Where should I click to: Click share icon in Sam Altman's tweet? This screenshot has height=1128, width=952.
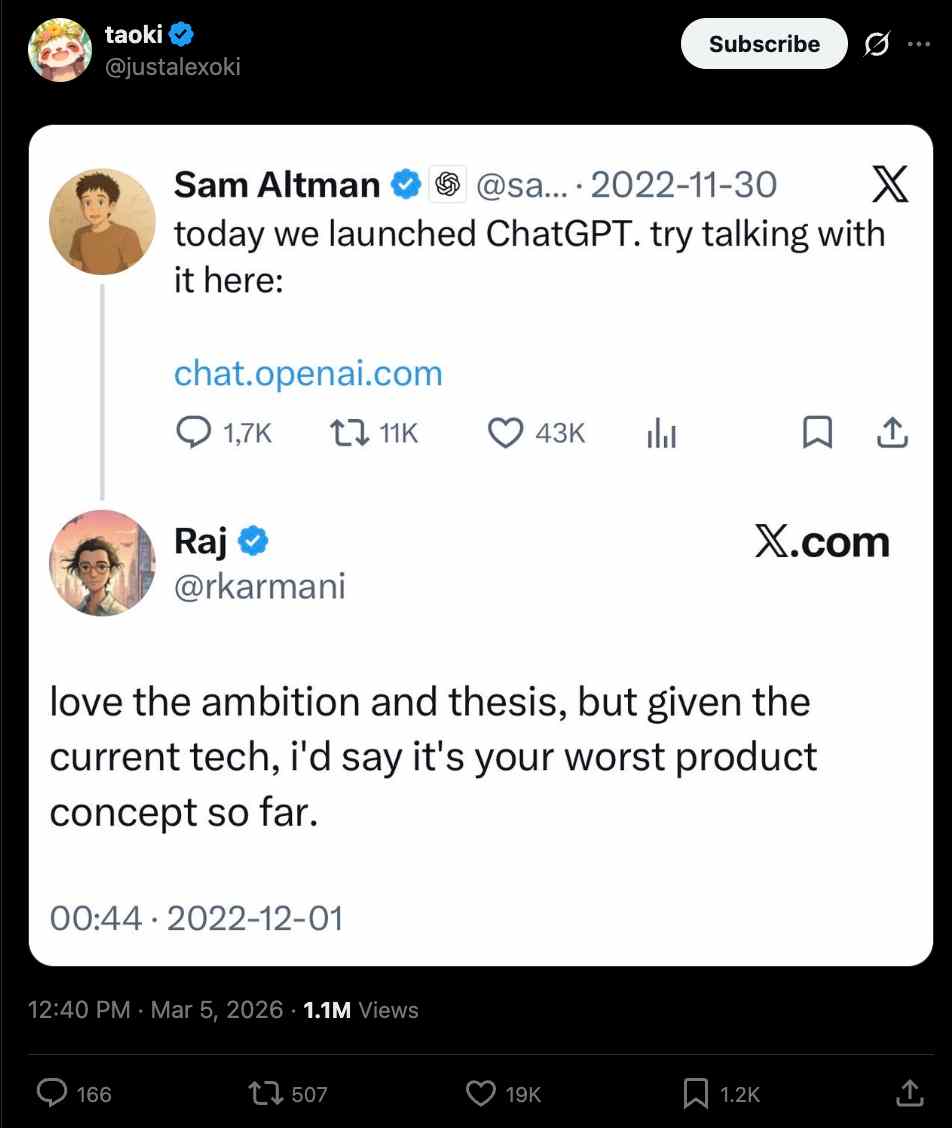click(892, 432)
